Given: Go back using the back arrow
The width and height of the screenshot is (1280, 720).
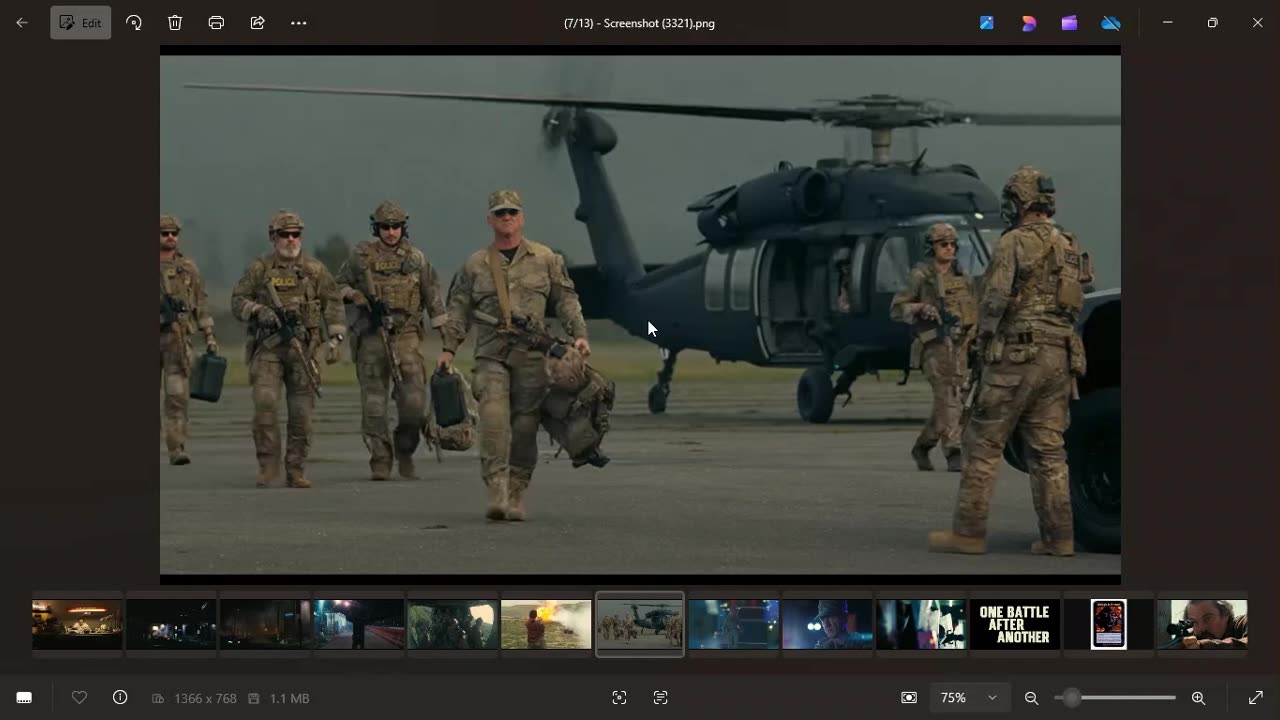Looking at the screenshot, I should 22,23.
